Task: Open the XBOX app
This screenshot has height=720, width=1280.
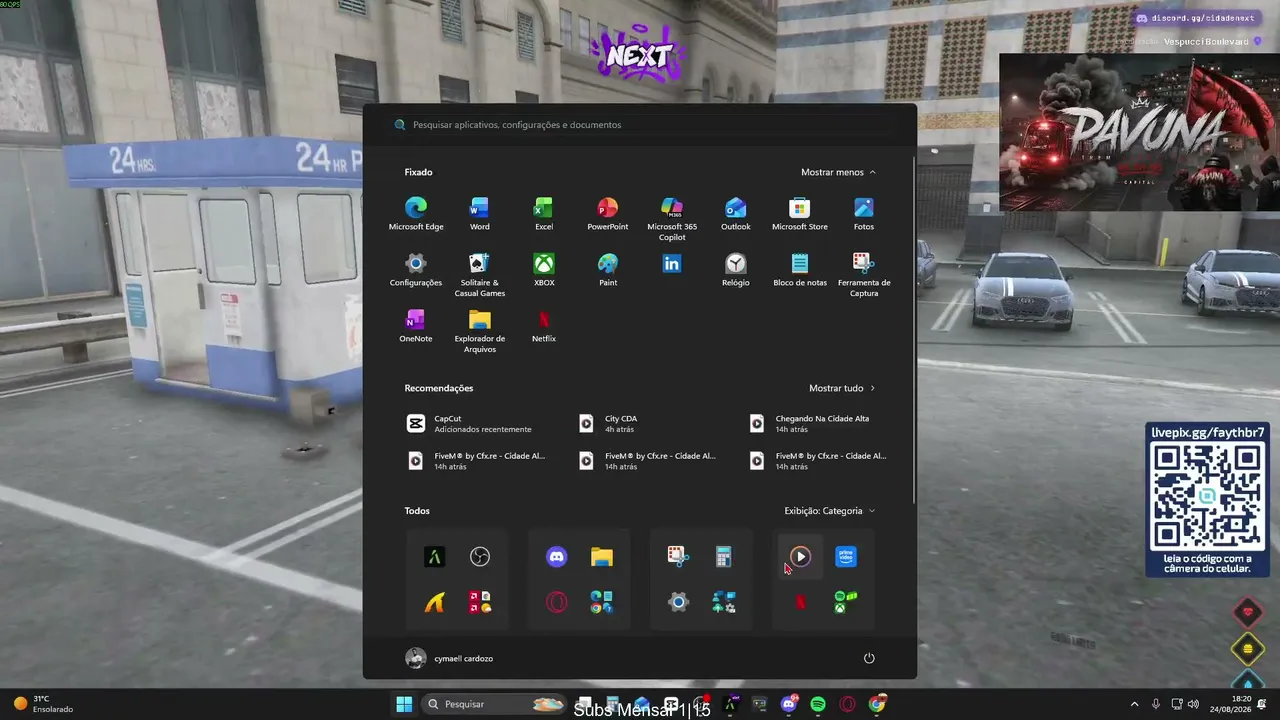Action: point(544,270)
